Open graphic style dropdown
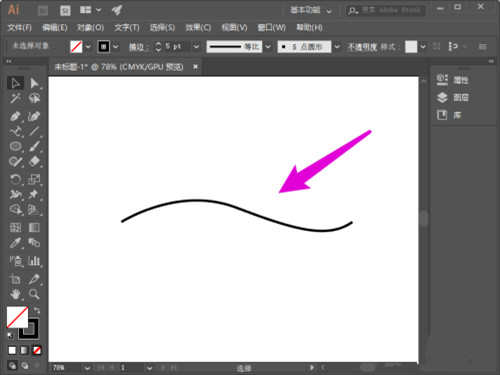The height and width of the screenshot is (375, 500). click(423, 47)
